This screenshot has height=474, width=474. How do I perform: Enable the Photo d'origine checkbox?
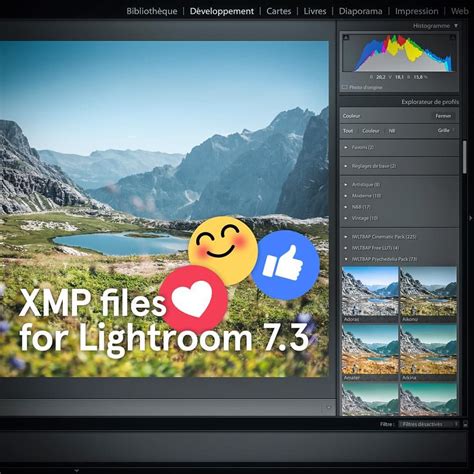click(345, 87)
